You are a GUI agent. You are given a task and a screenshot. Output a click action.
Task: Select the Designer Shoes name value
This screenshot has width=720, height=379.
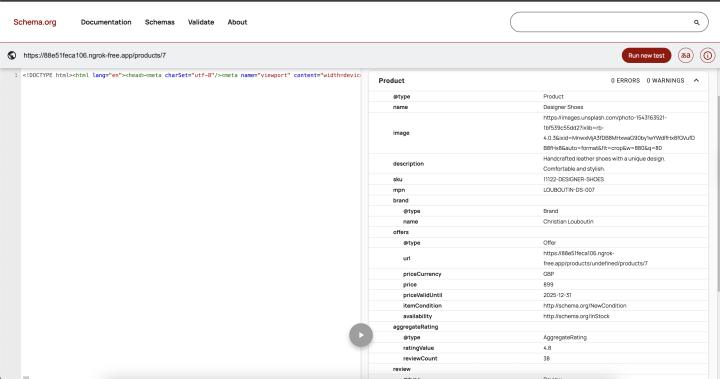click(x=563, y=107)
